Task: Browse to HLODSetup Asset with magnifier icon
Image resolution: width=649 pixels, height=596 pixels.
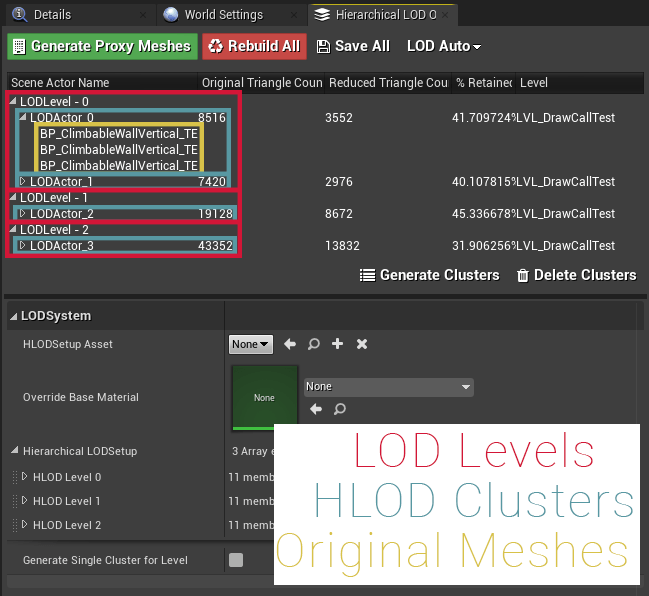Action: 314,344
